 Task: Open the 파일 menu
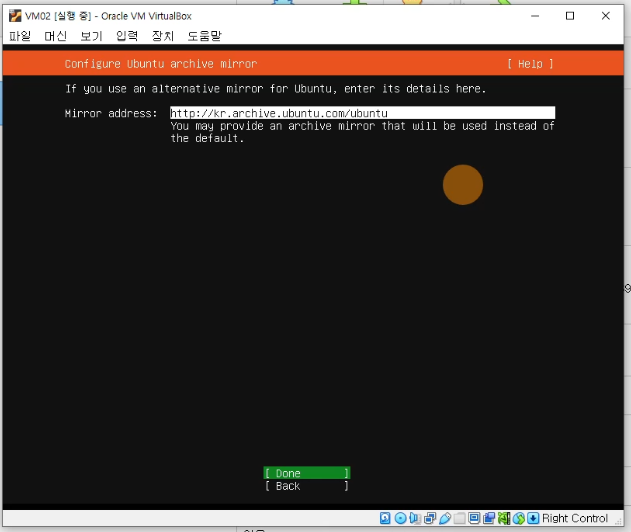tap(20, 36)
